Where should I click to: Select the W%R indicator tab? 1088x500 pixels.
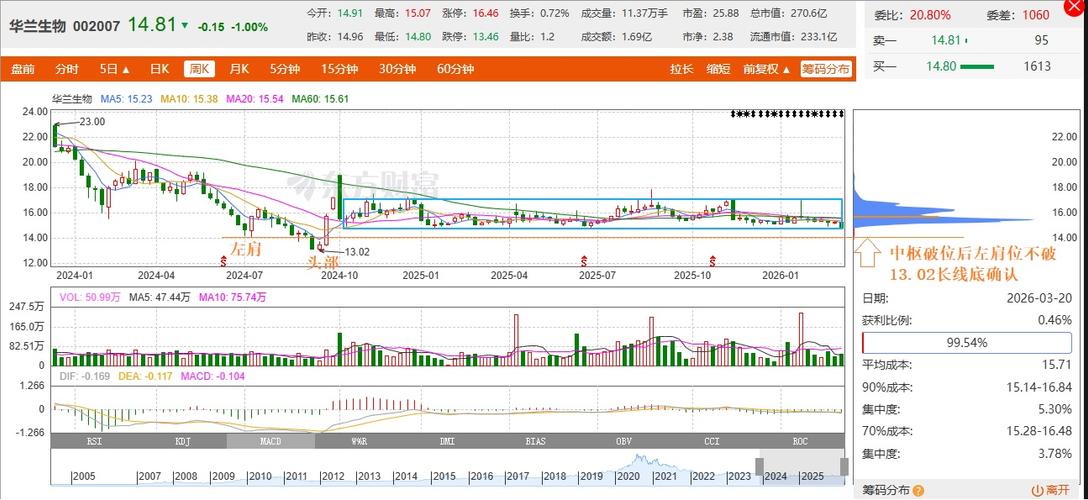(x=359, y=441)
